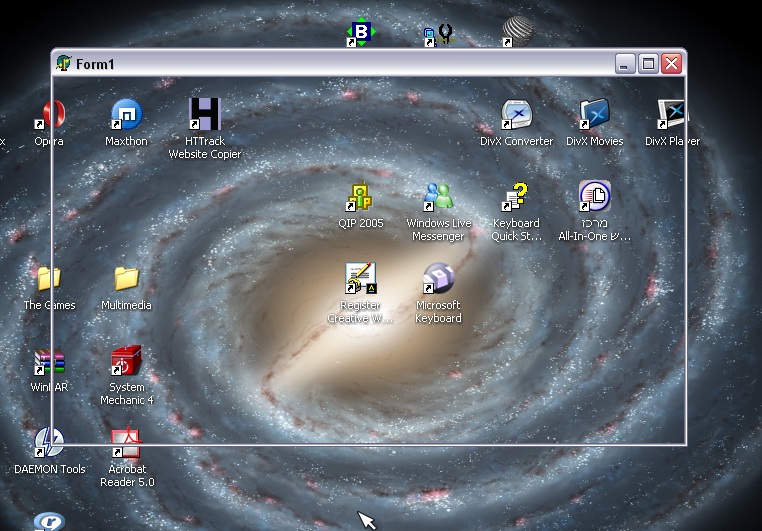The image size is (762, 531).
Task: Open the Opera browser desktop icon
Action: point(50,116)
